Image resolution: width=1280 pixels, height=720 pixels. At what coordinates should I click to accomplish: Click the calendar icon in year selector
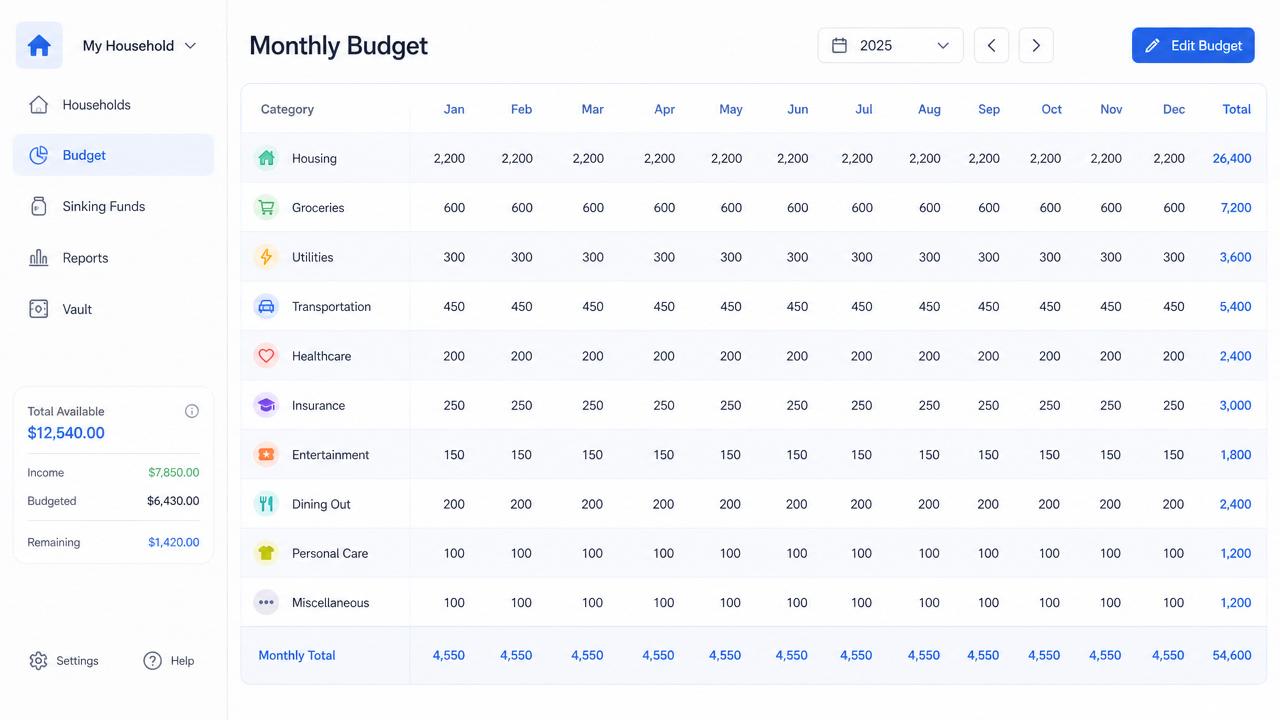[840, 45]
